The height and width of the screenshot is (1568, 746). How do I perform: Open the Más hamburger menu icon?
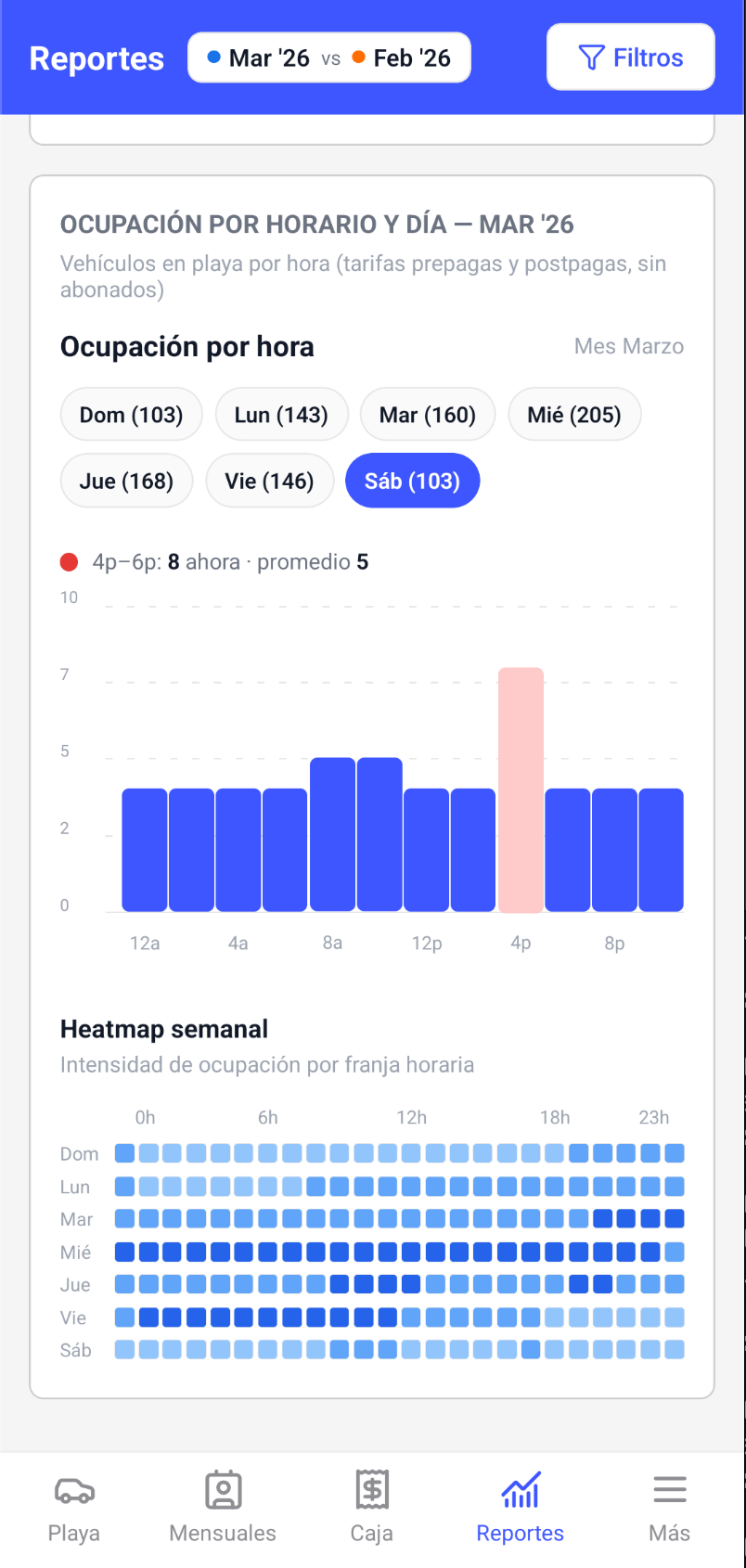[x=669, y=1491]
